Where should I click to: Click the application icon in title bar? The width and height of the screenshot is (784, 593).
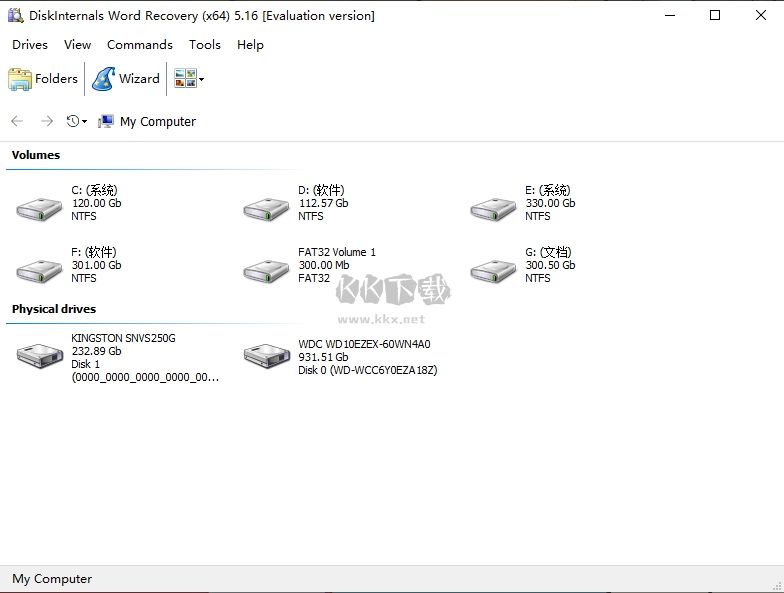16,16
